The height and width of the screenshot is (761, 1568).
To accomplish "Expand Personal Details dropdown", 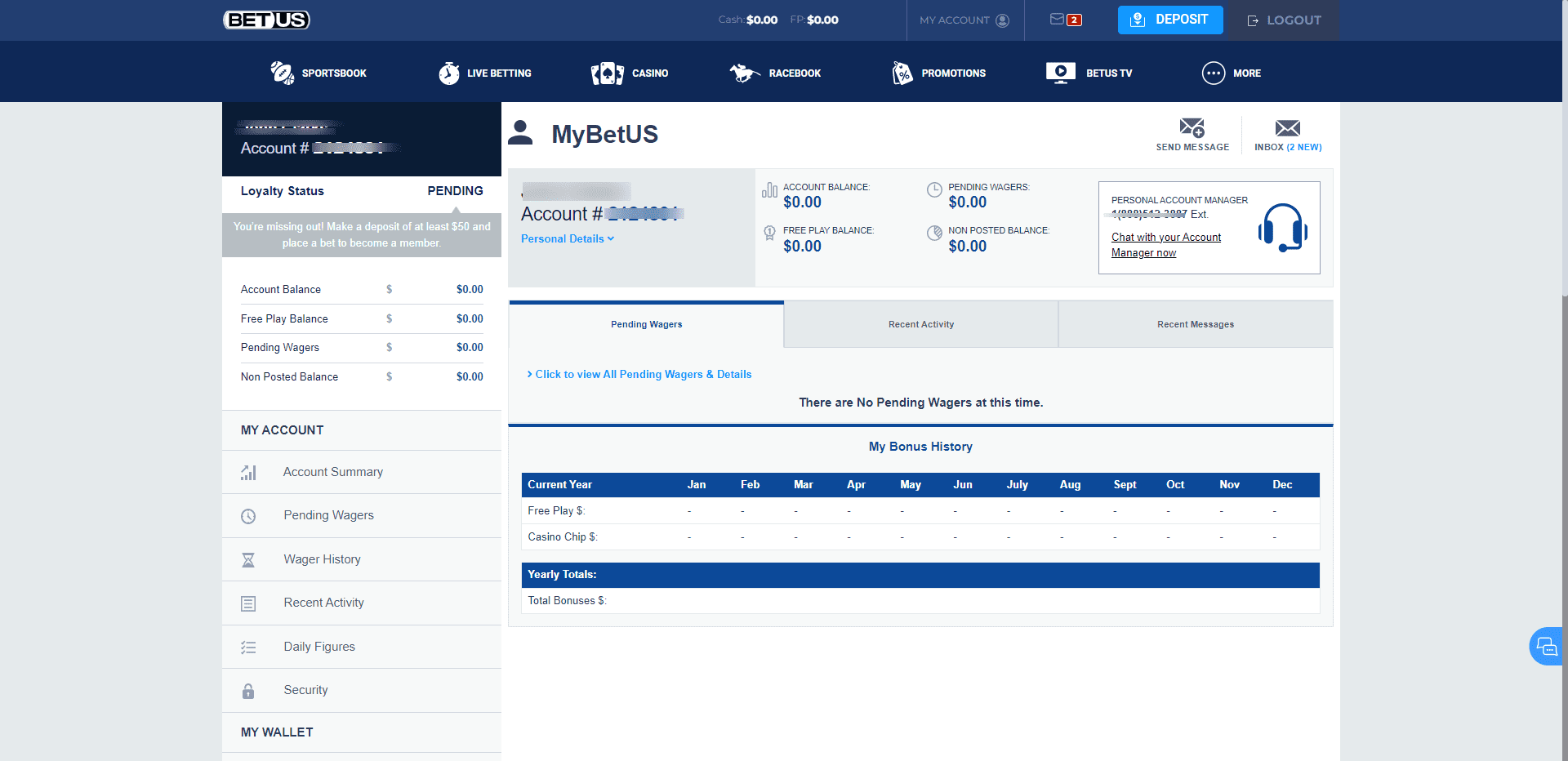I will (x=568, y=239).
